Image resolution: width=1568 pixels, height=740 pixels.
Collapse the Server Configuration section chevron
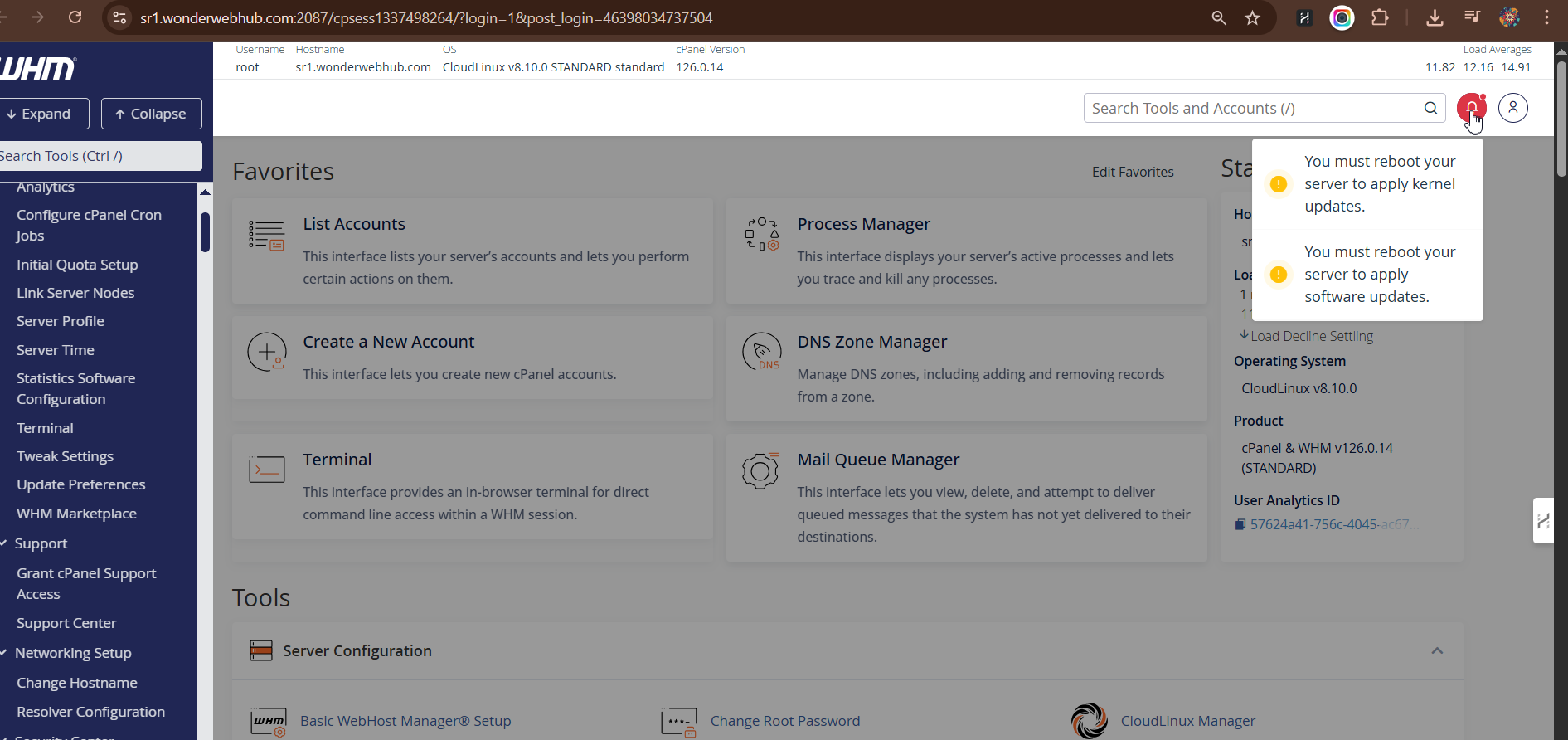click(1437, 651)
